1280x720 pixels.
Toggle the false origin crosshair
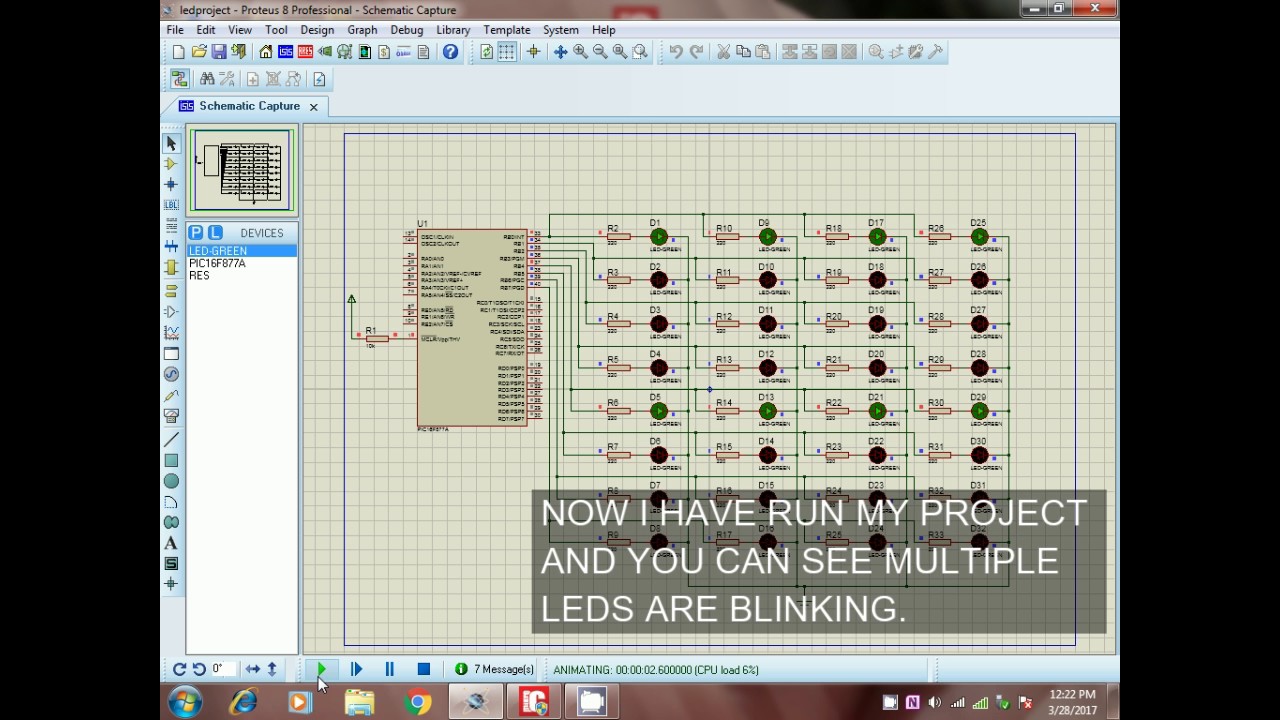[533, 52]
